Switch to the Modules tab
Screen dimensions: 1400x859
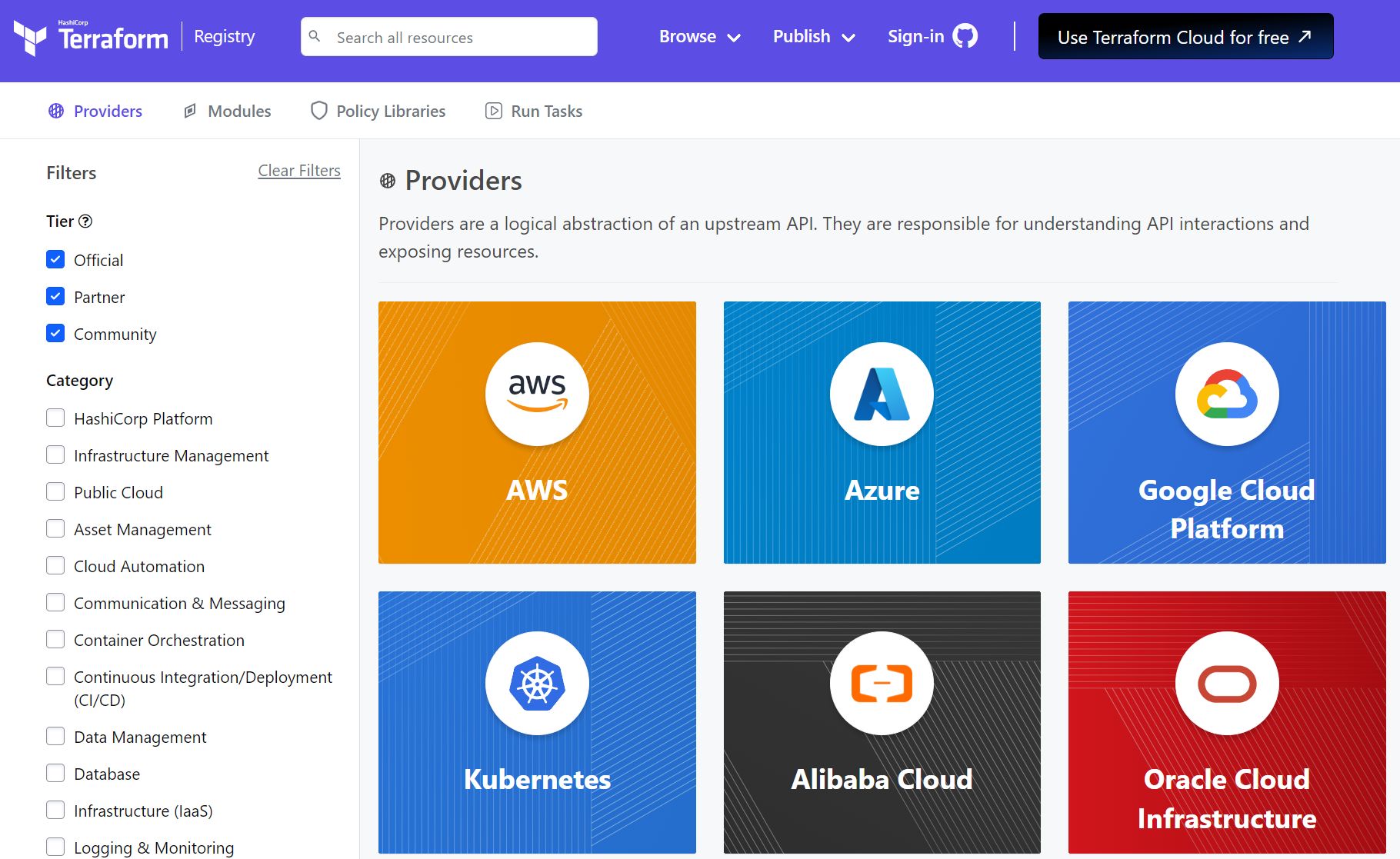coord(227,111)
